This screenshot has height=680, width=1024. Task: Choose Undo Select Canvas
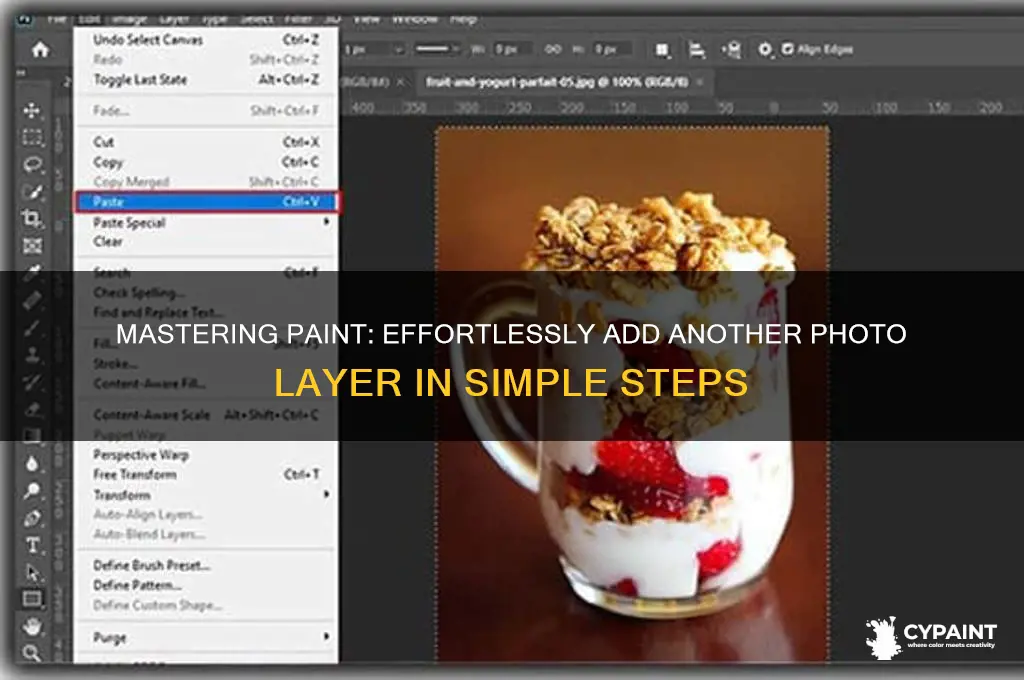206,40
